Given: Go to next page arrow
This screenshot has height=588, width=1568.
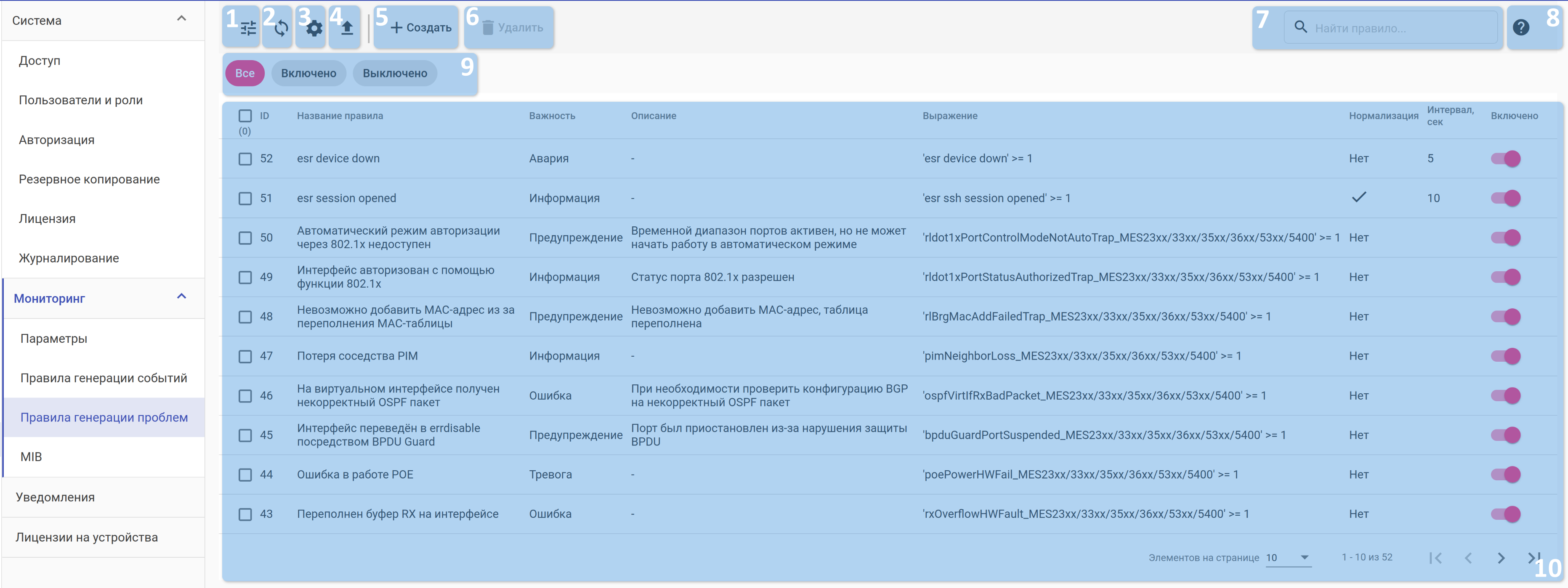Looking at the screenshot, I should pyautogui.click(x=1500, y=558).
